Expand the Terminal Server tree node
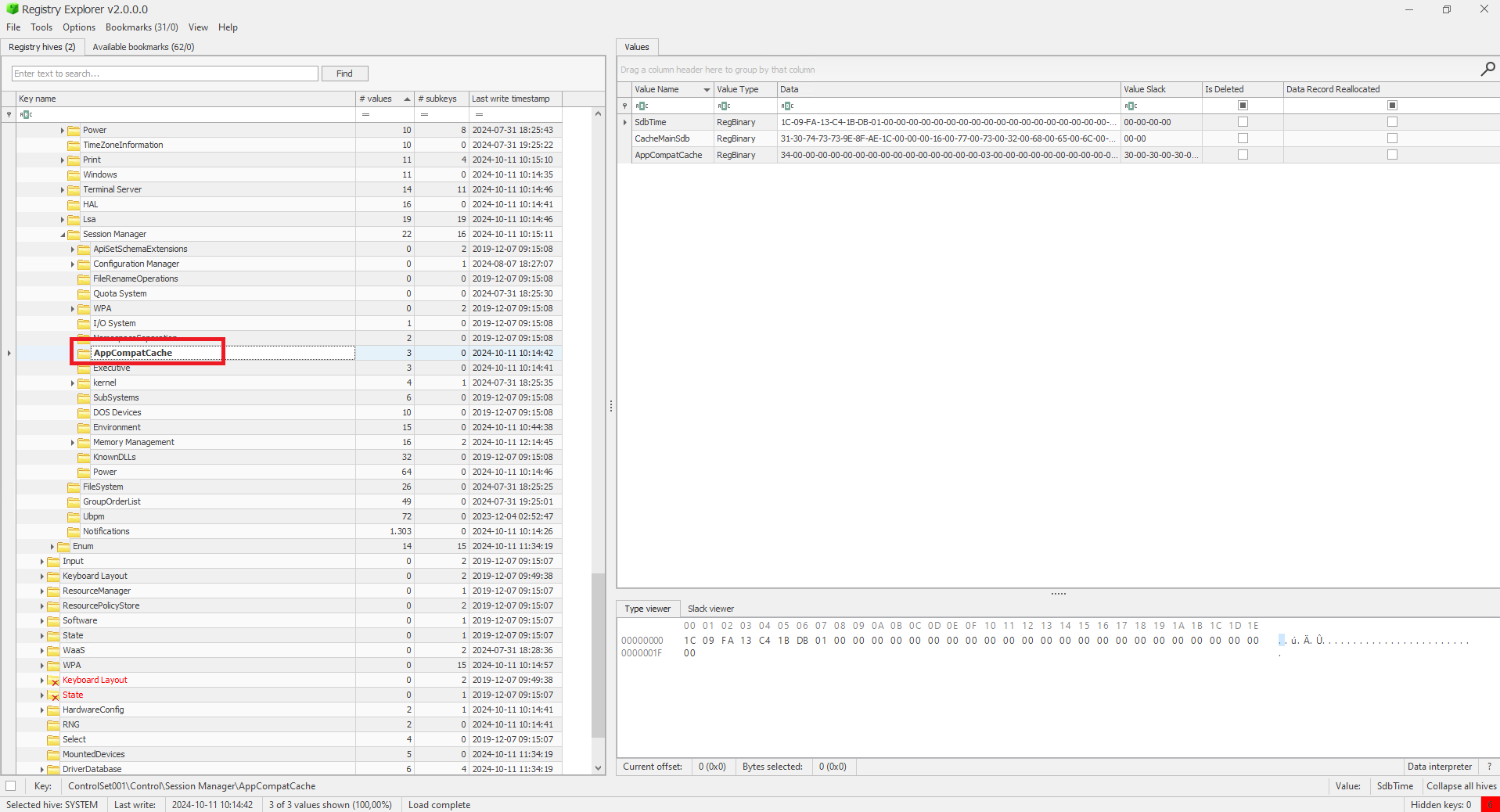Screen dimensions: 1500x812 [x=63, y=190]
